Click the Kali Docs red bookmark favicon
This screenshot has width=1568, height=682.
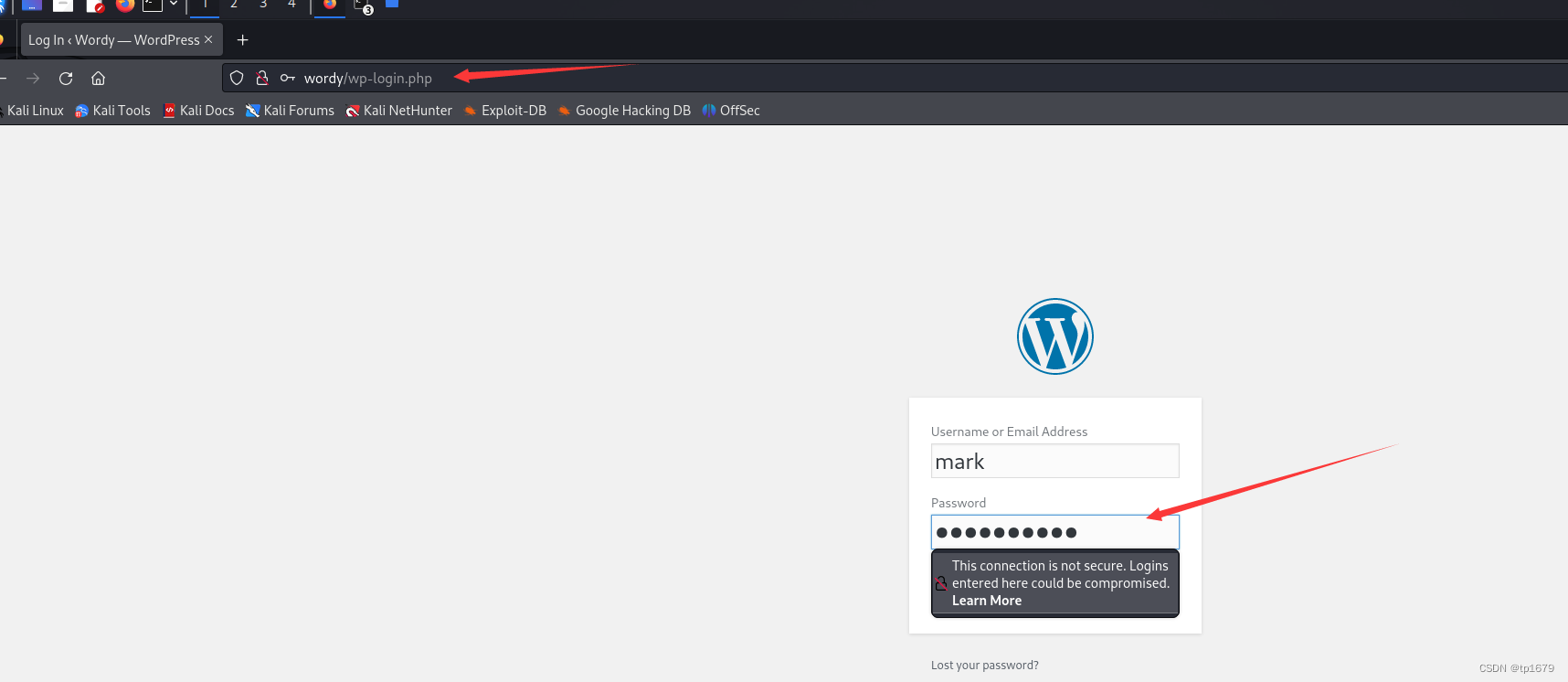pos(169,111)
